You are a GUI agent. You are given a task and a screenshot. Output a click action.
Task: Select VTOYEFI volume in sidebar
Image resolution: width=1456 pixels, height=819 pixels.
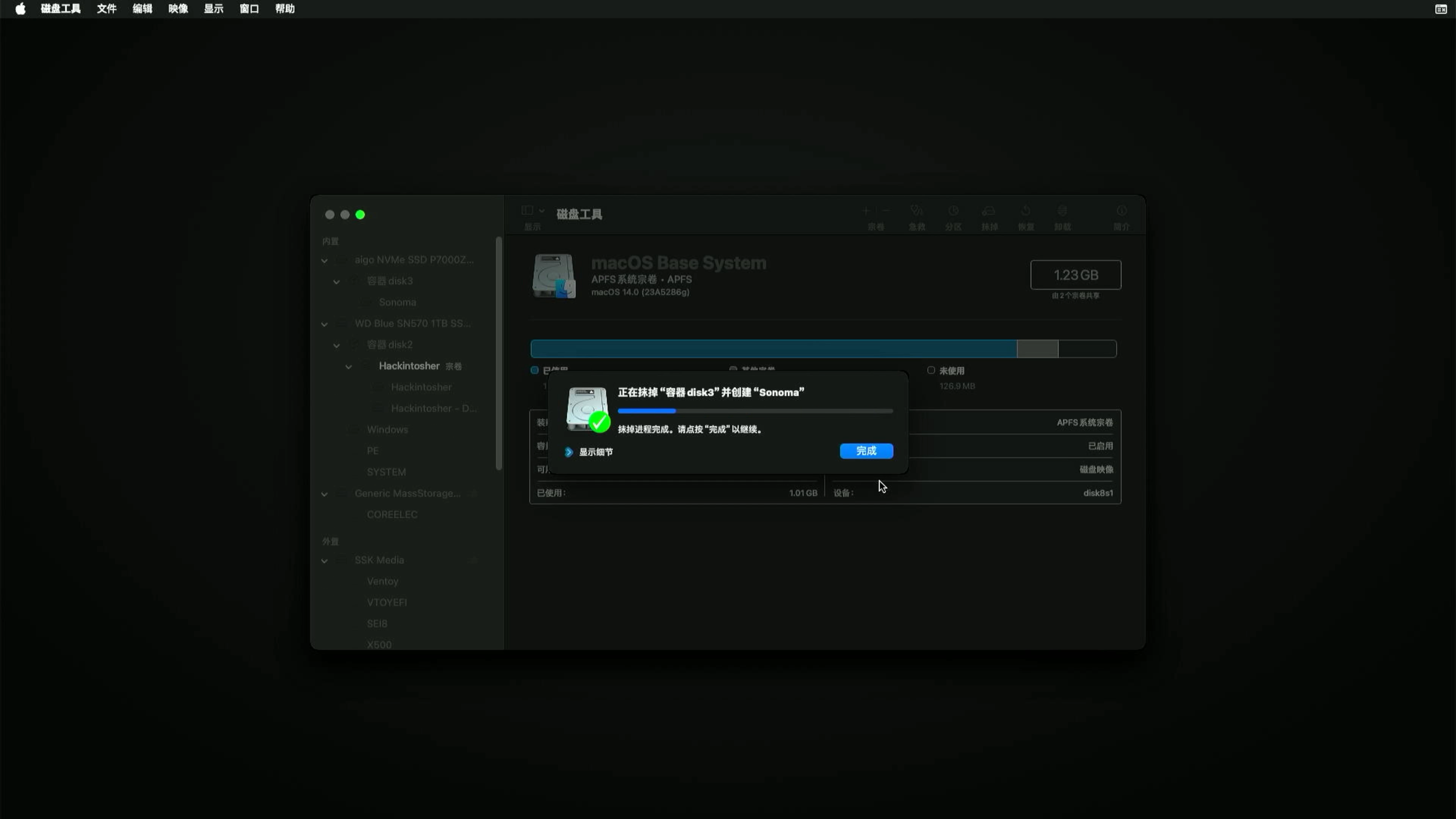[x=387, y=602]
